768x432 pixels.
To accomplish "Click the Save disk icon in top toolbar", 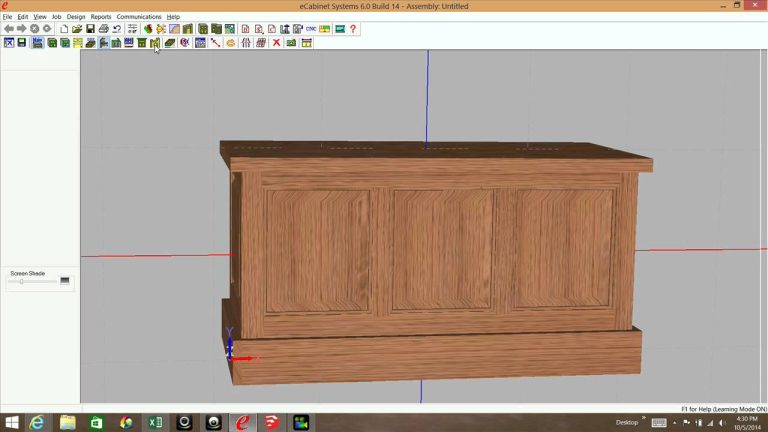I will click(x=90, y=29).
